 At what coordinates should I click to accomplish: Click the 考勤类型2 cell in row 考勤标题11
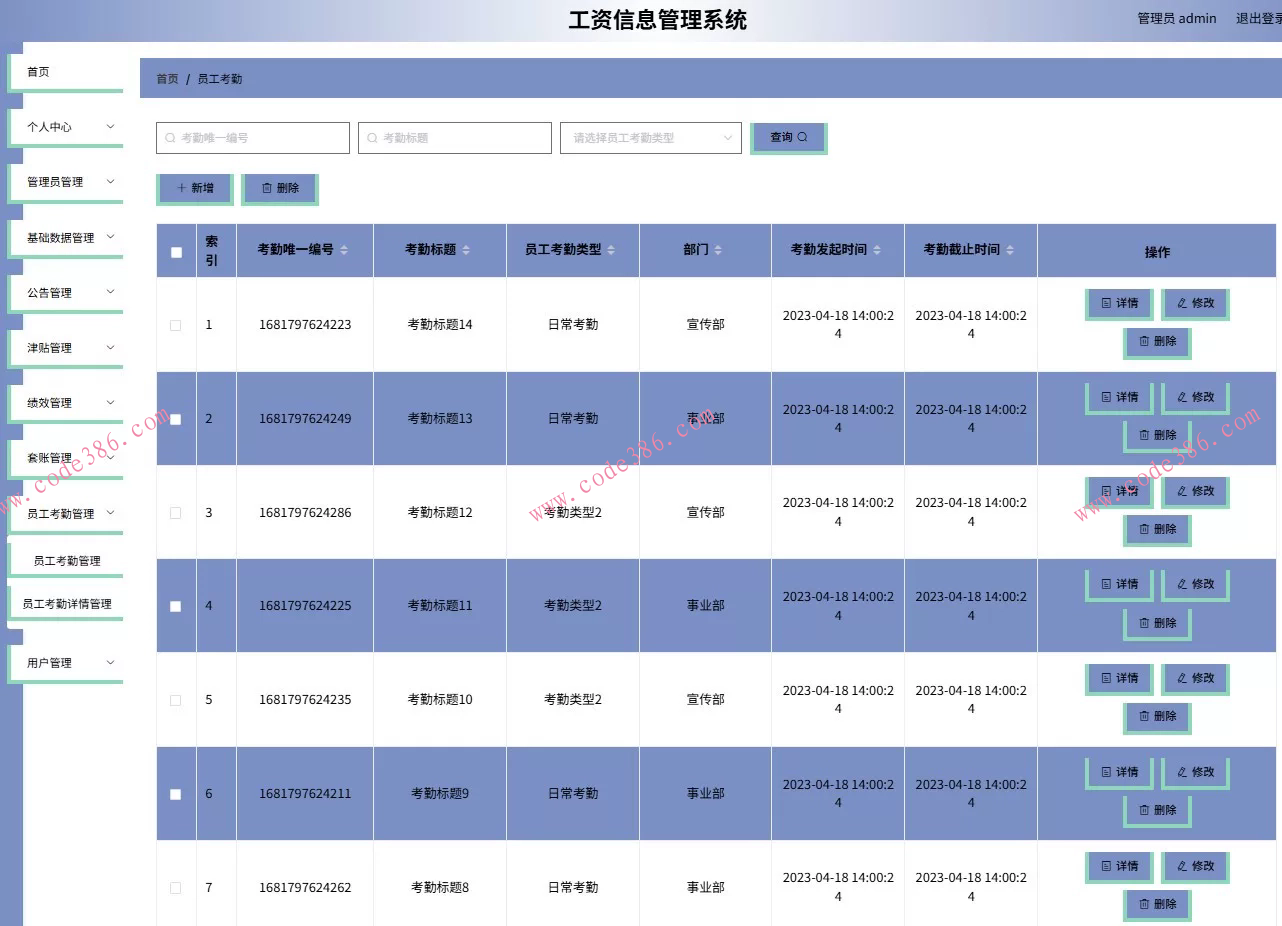573,606
